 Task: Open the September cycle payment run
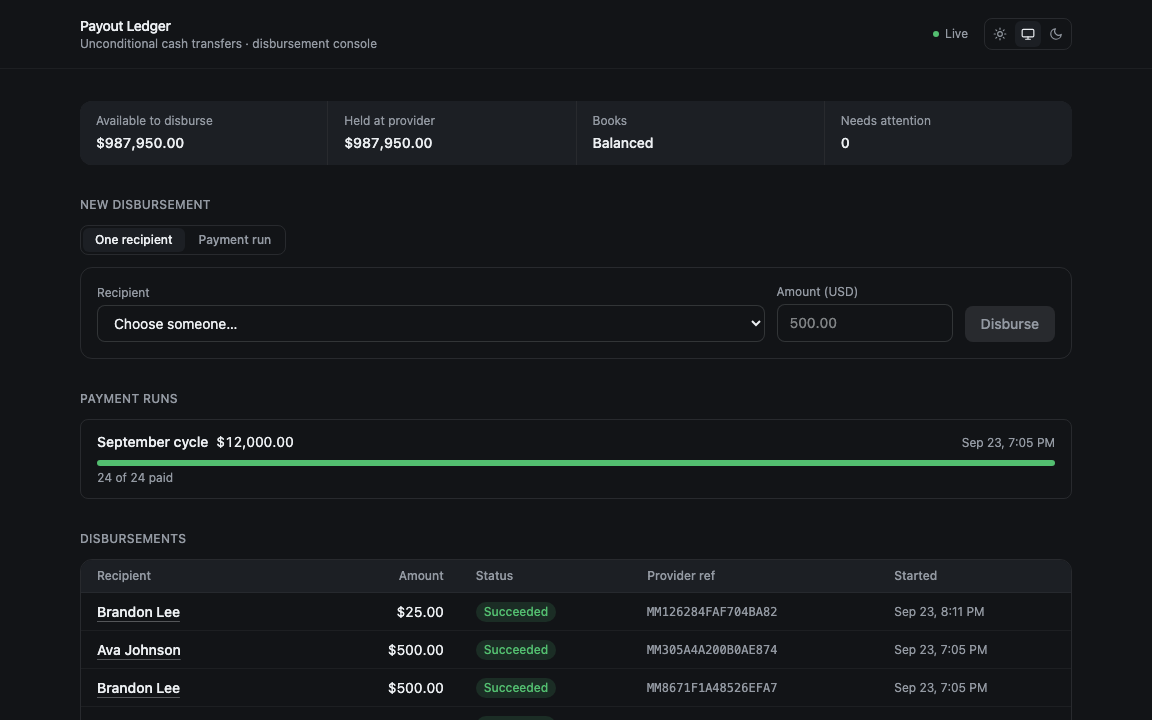point(576,459)
